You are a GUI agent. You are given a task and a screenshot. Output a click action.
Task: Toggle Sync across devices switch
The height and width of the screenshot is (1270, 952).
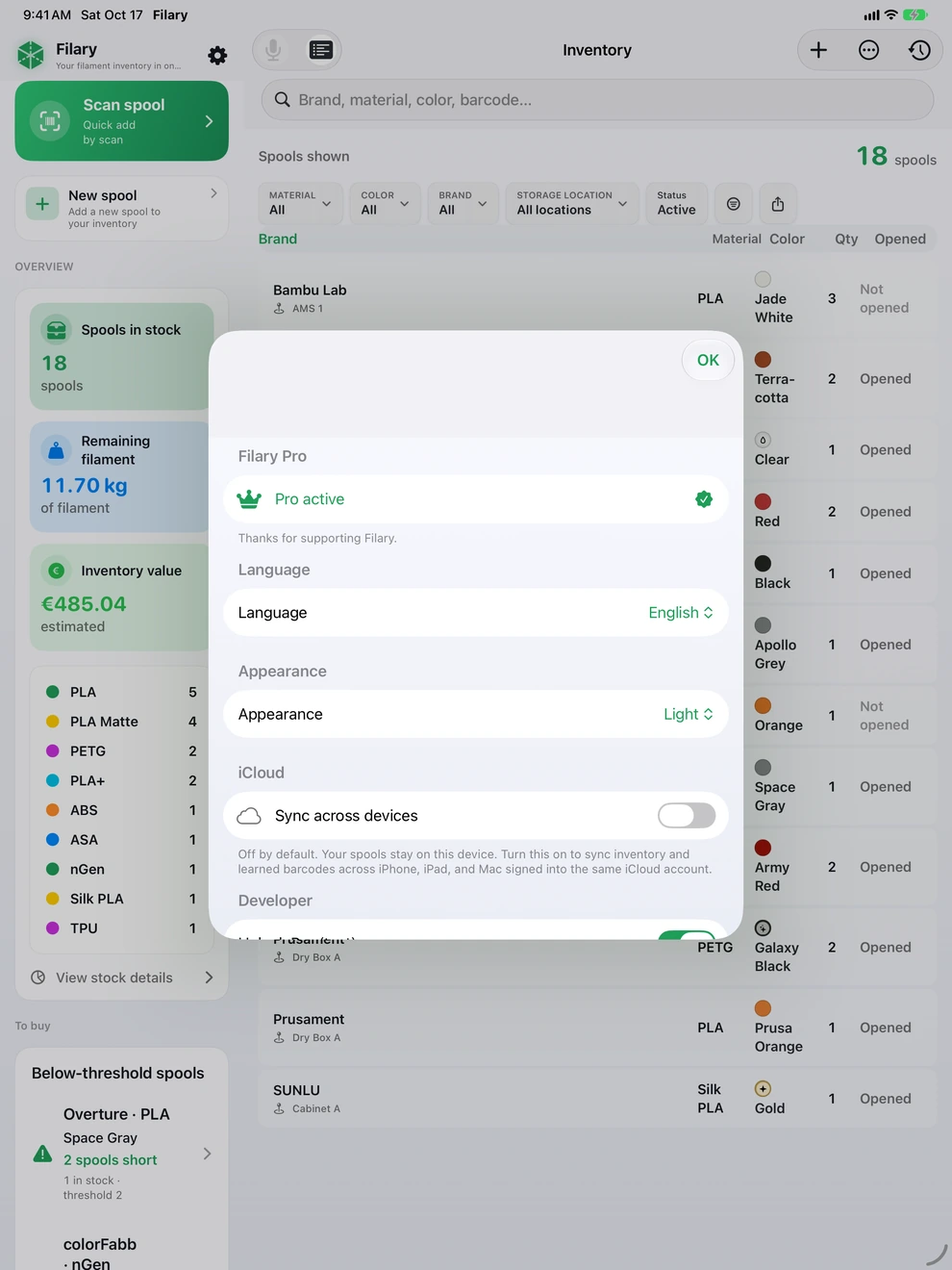(687, 816)
